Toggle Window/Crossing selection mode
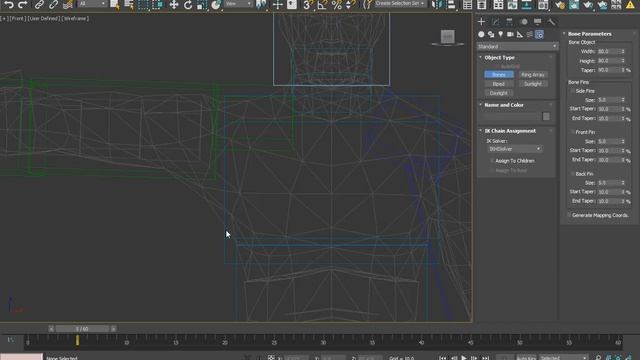 158,4
